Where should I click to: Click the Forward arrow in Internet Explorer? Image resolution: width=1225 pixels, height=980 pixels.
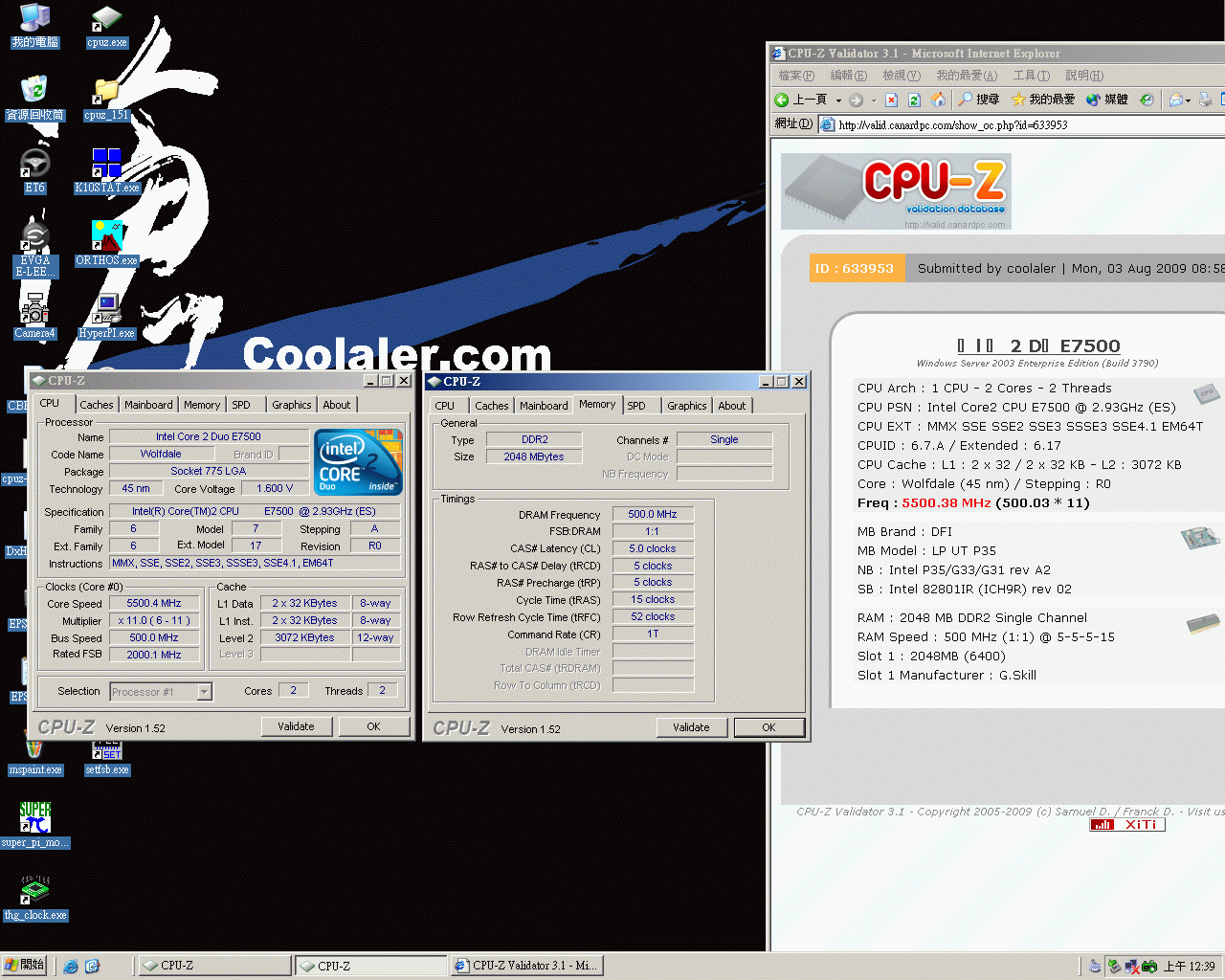(857, 100)
